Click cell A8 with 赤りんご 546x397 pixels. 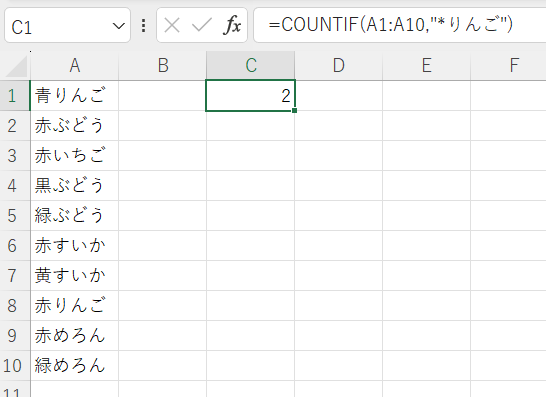(x=75, y=306)
